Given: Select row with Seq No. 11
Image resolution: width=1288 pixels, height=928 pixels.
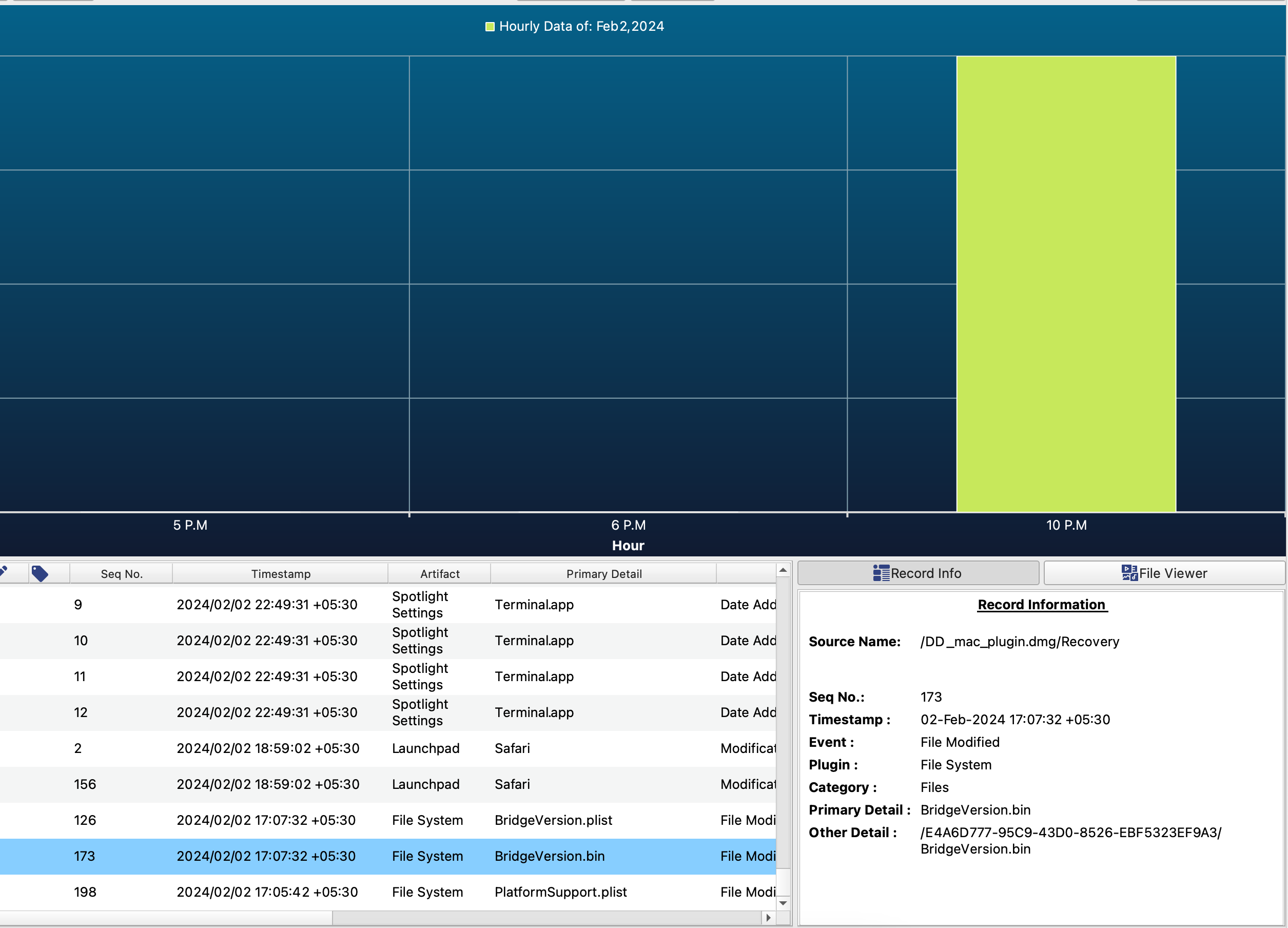Looking at the screenshot, I should pos(388,676).
